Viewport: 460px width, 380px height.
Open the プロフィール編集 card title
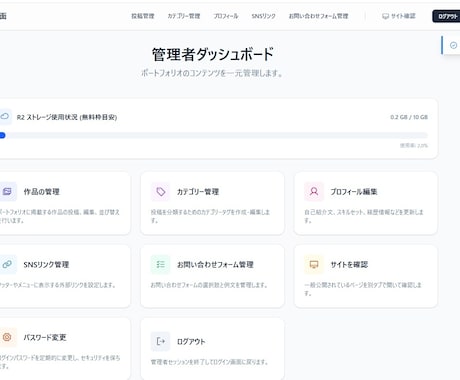[x=354, y=192]
